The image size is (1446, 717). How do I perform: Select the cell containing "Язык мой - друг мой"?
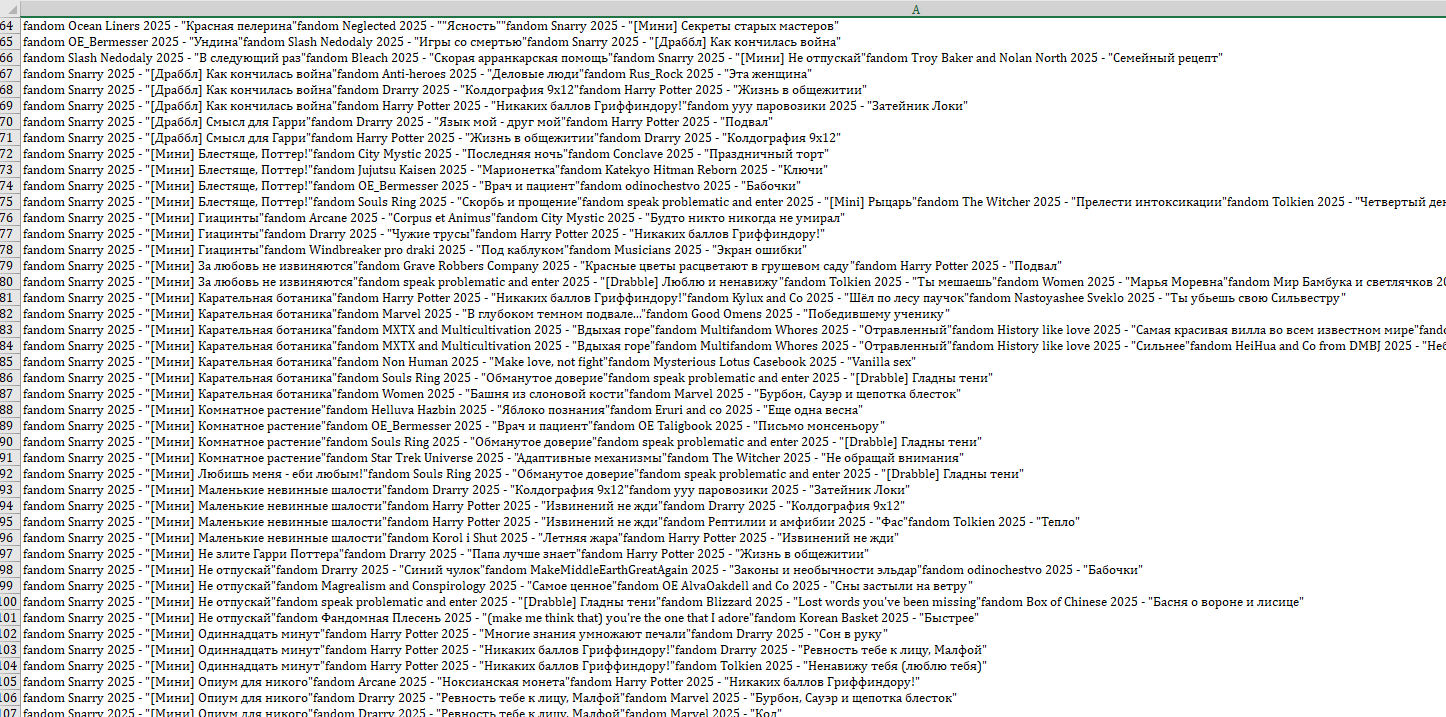pyautogui.click(x=732, y=122)
